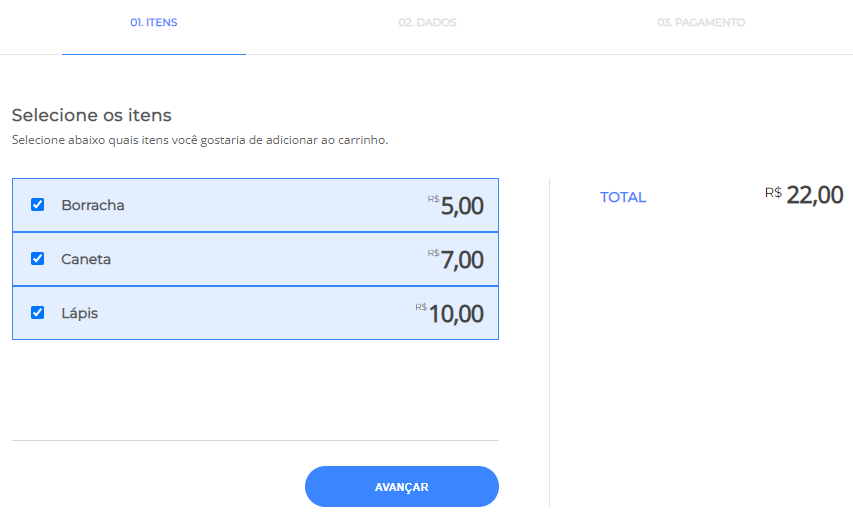Go to the 03. PAGAMENTO tab
Viewport: 853px width, 514px height.
click(701, 22)
